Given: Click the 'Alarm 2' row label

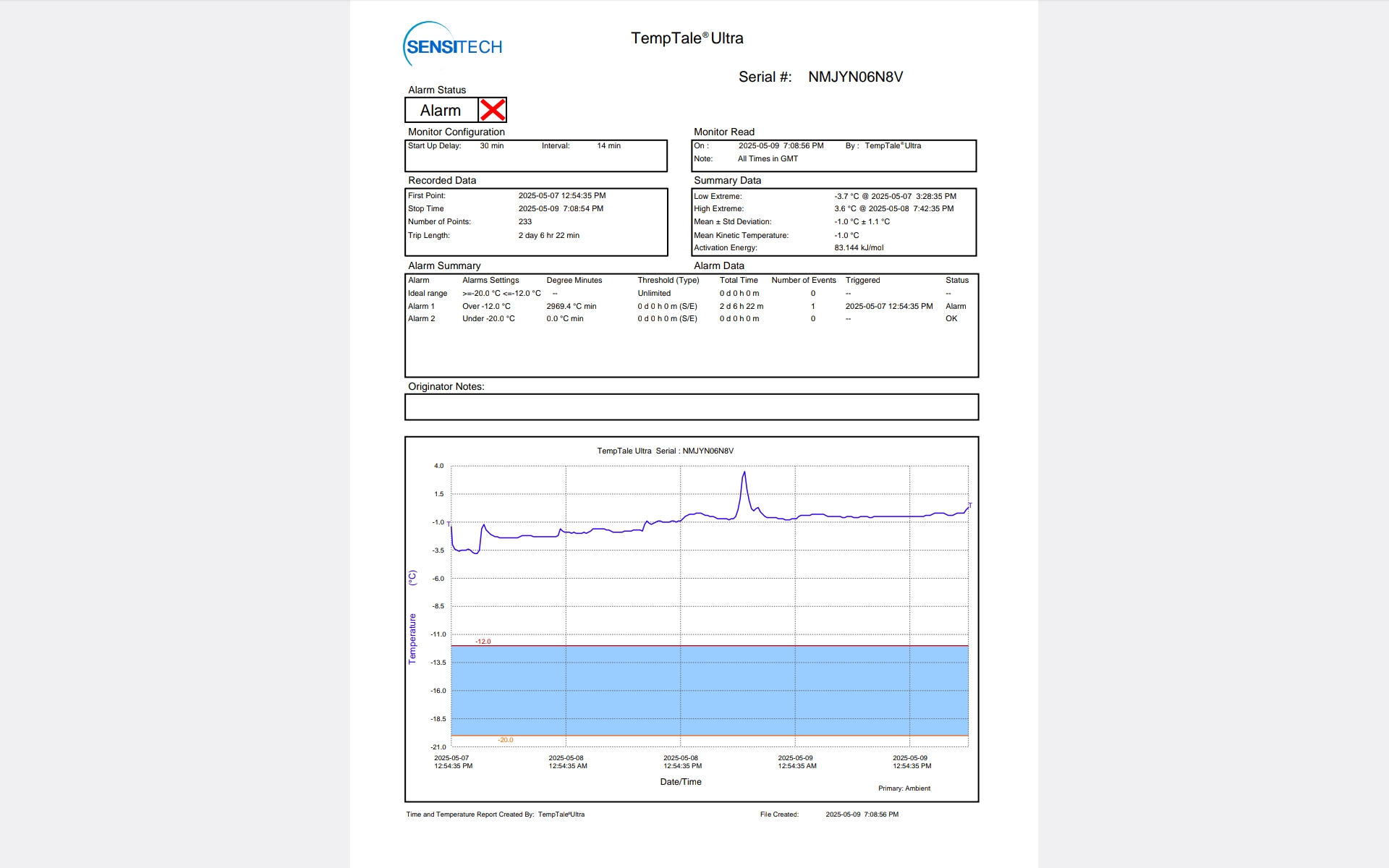Looking at the screenshot, I should pyautogui.click(x=421, y=319).
